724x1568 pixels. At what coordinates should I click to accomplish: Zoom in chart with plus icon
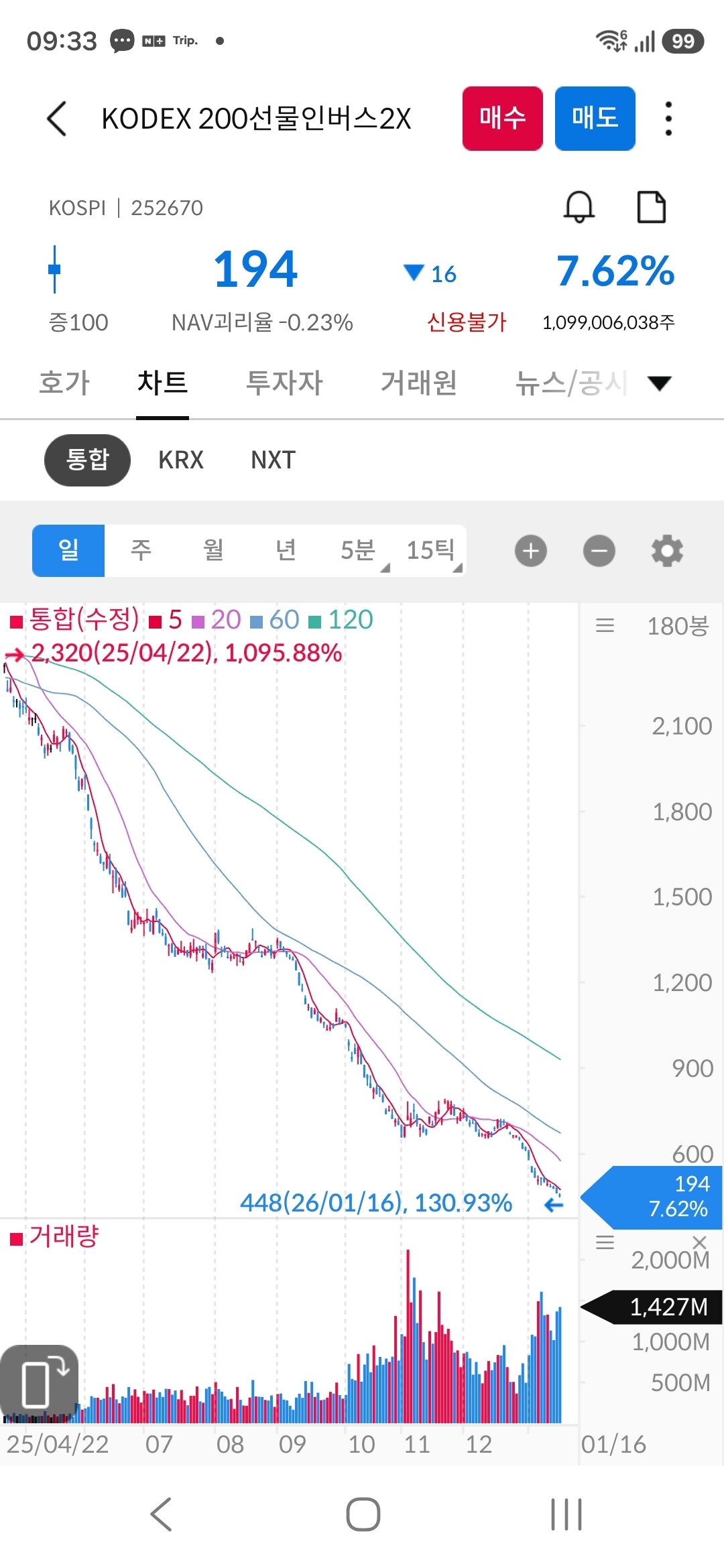531,551
